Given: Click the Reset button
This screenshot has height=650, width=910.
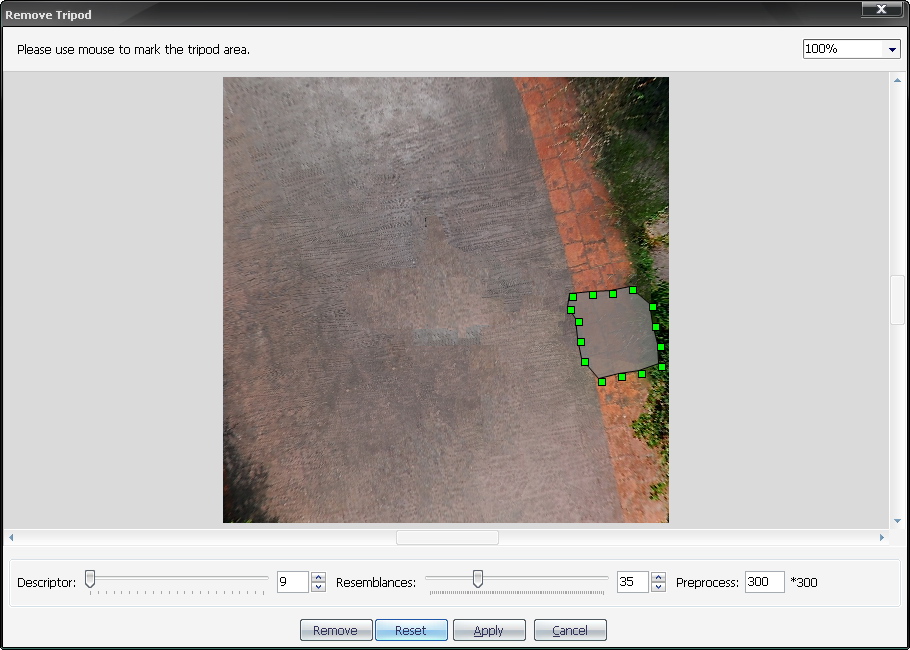Looking at the screenshot, I should tap(411, 630).
